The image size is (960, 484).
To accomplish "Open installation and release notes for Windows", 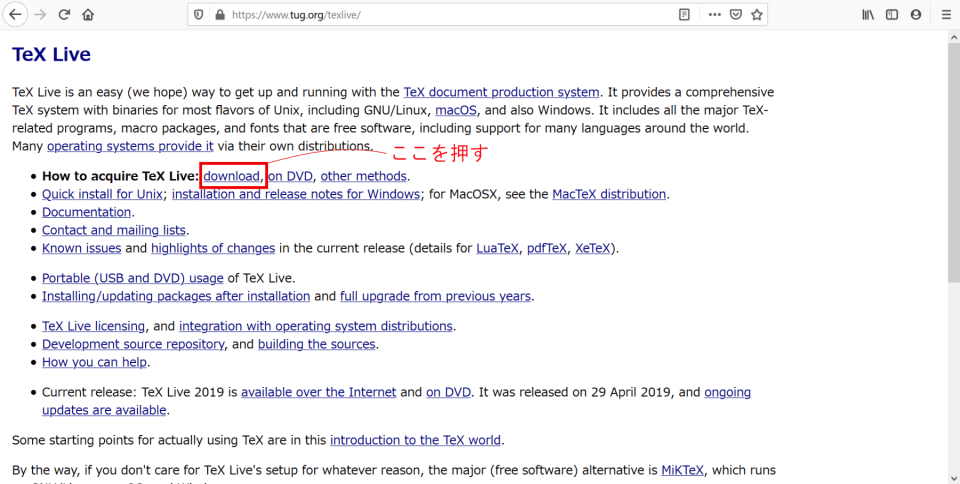I will coord(296,194).
